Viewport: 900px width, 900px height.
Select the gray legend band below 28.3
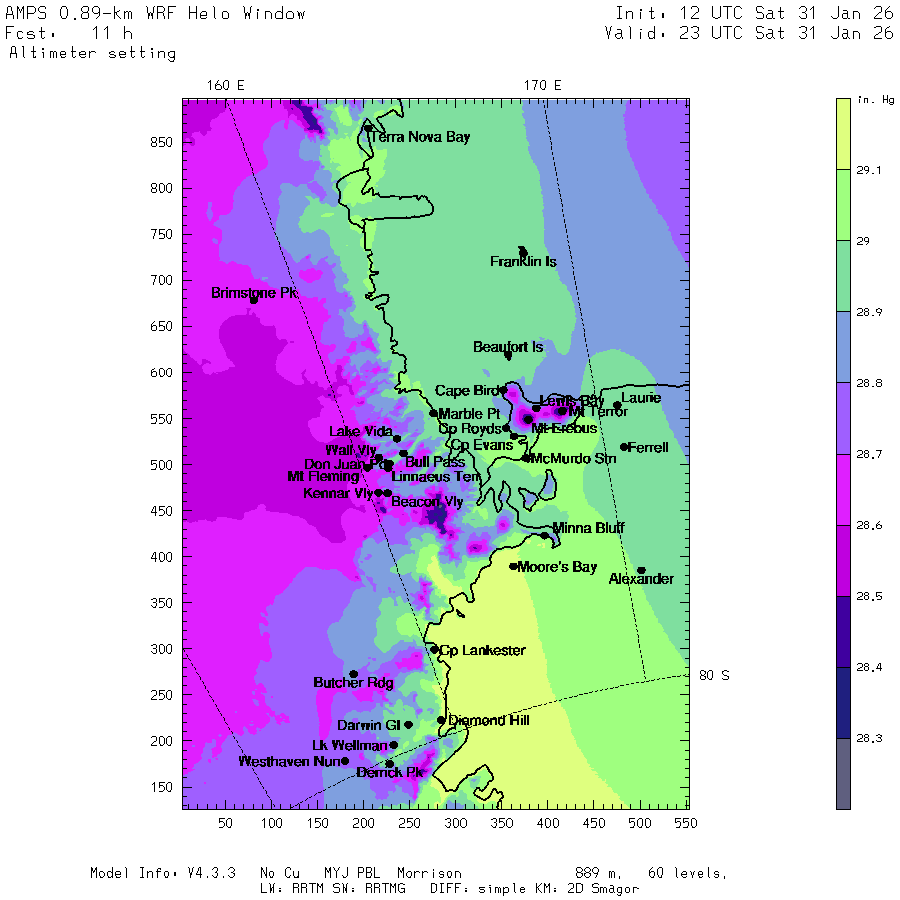point(843,774)
